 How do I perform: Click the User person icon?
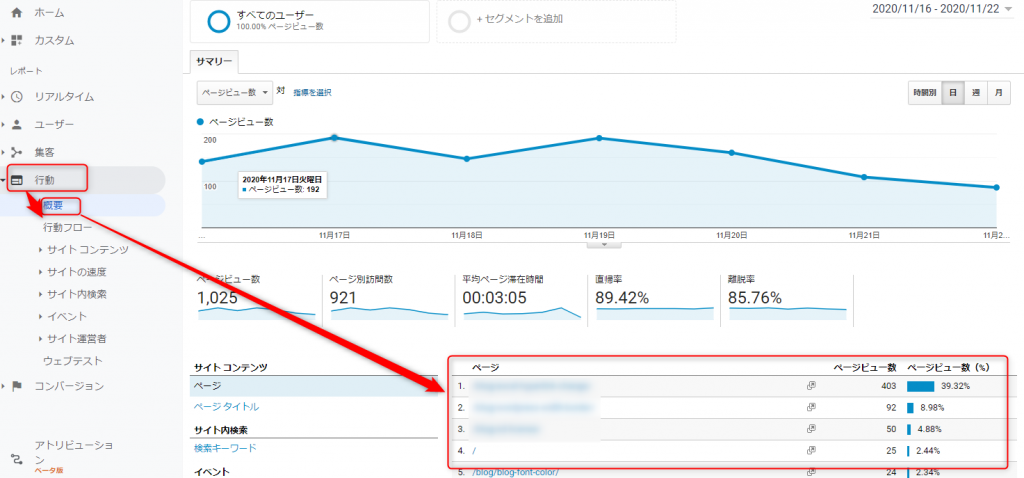click(17, 124)
